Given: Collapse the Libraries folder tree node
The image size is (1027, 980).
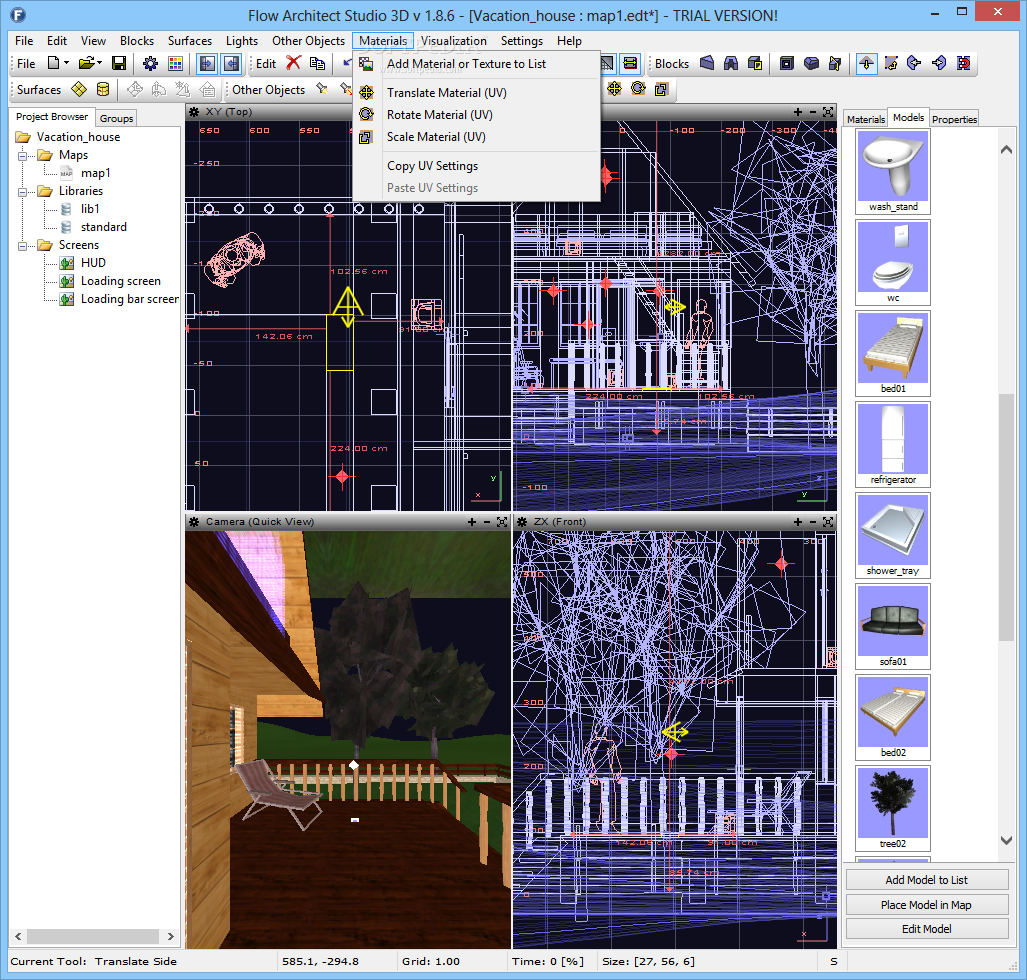Looking at the screenshot, I should click(22, 191).
